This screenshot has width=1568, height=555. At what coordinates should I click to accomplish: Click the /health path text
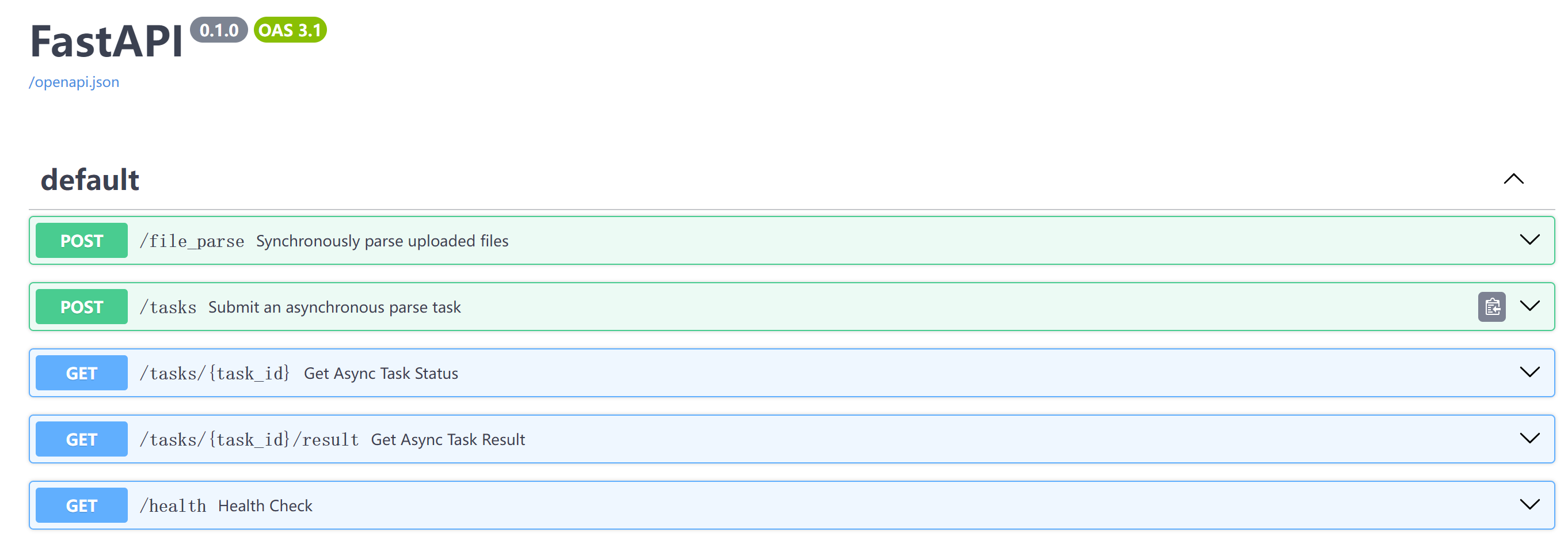pos(173,505)
